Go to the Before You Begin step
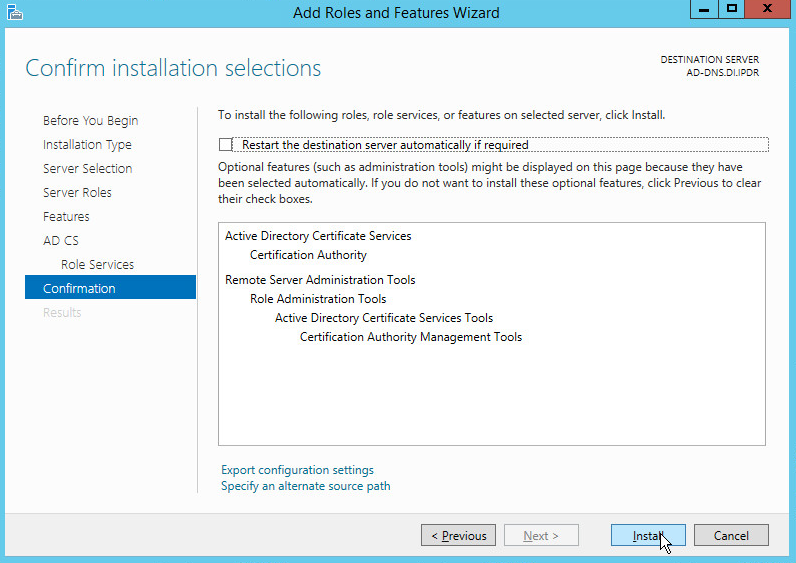796x563 pixels. (x=90, y=121)
